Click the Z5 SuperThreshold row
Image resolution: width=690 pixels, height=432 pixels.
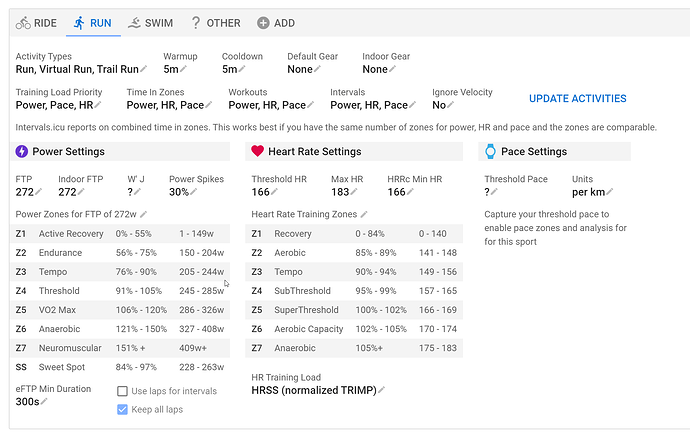pos(354,310)
